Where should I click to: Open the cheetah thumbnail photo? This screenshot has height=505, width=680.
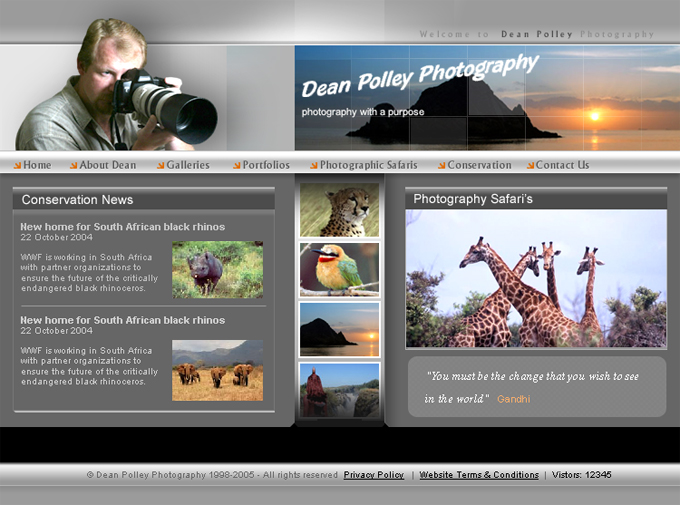[339, 210]
